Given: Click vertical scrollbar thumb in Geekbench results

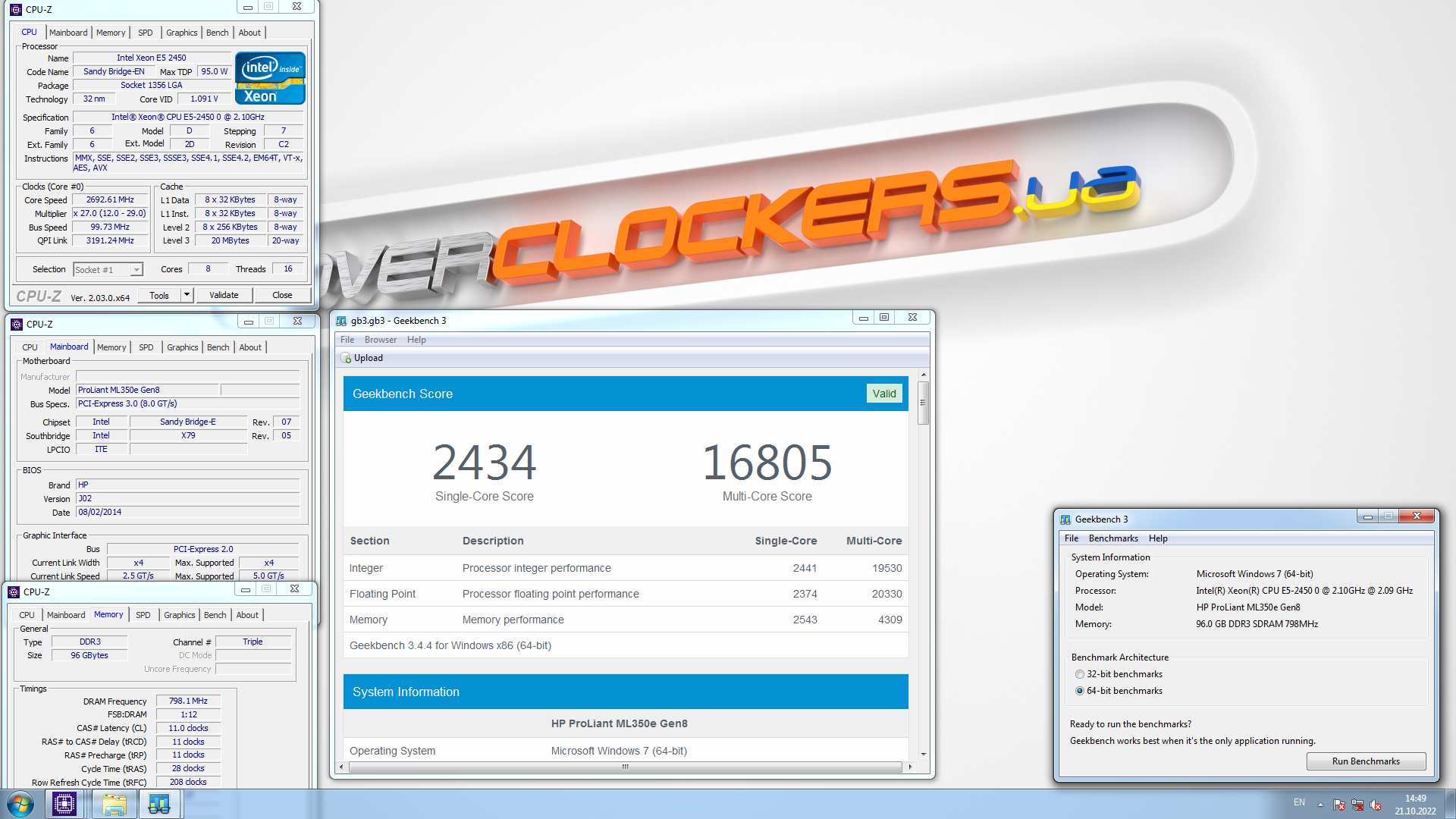Looking at the screenshot, I should 924,402.
